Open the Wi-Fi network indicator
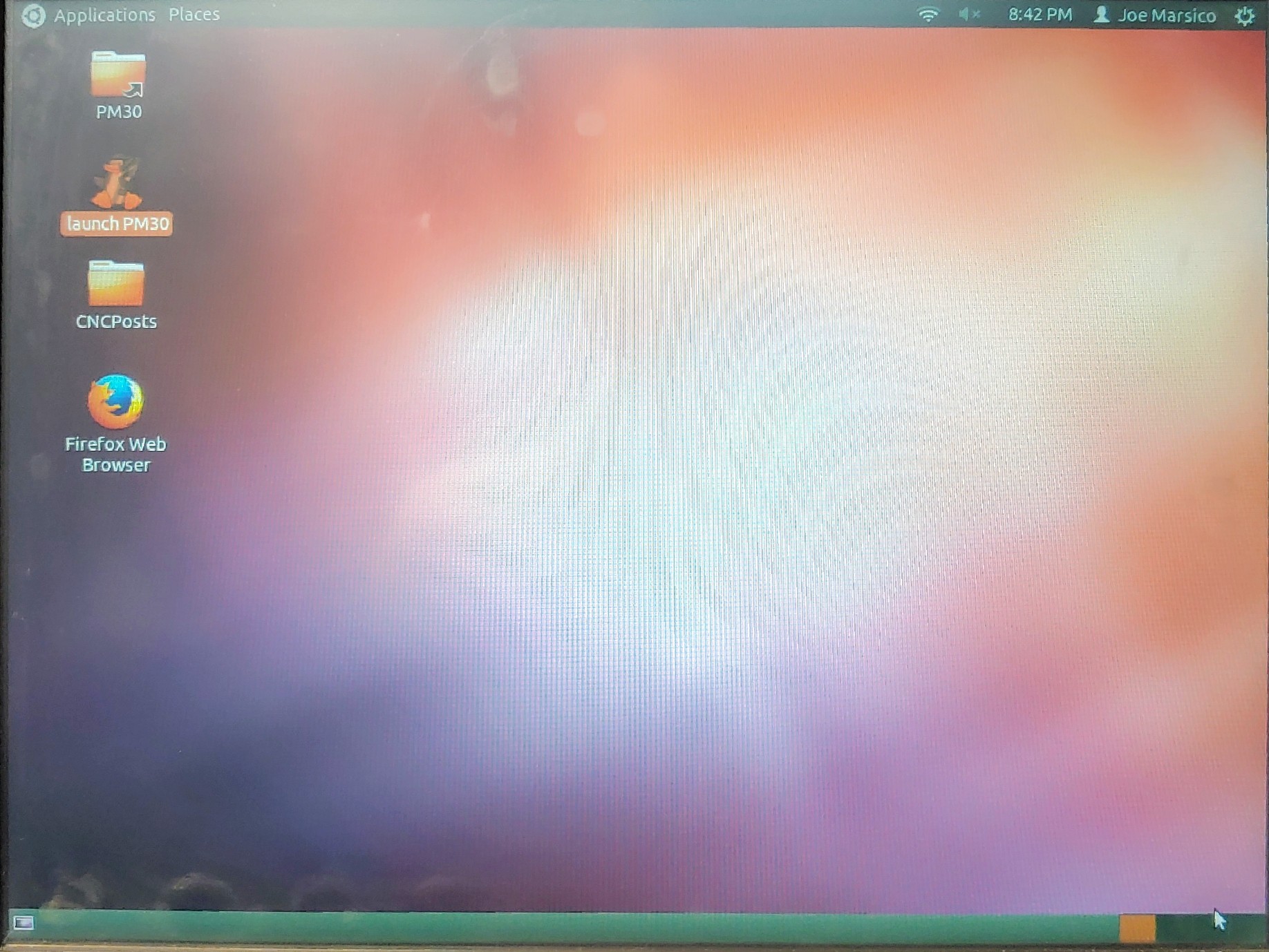 coord(928,15)
